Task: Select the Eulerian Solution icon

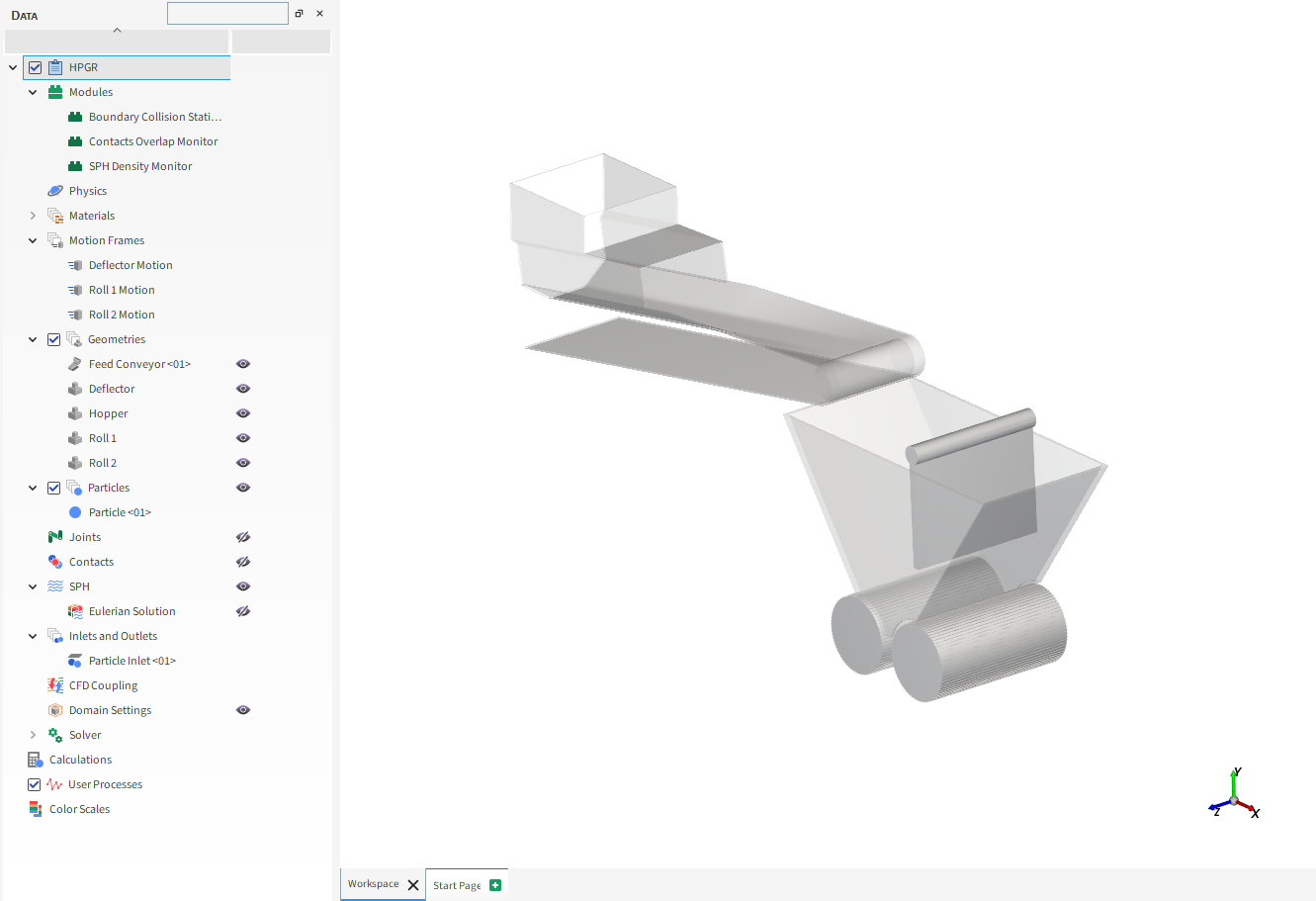Action: click(x=75, y=611)
